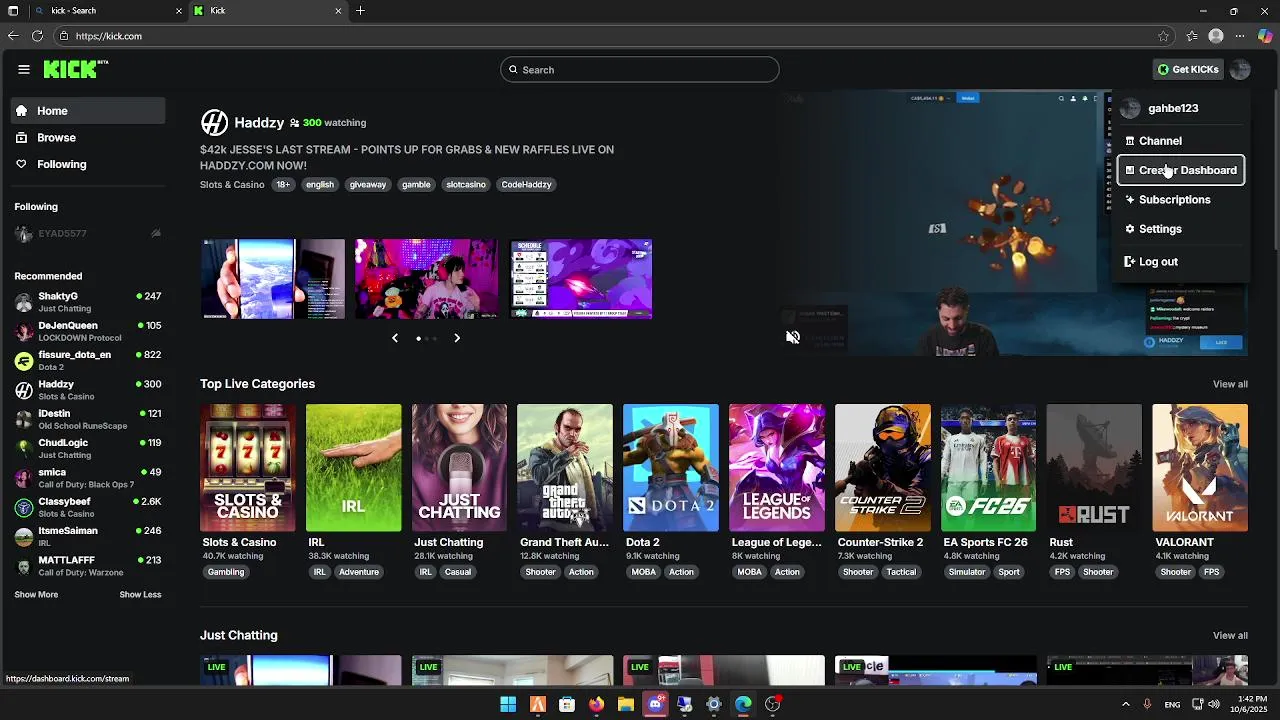Open ShaktyG avatar in Recommended
The width and height of the screenshot is (1280, 720).
point(24,302)
